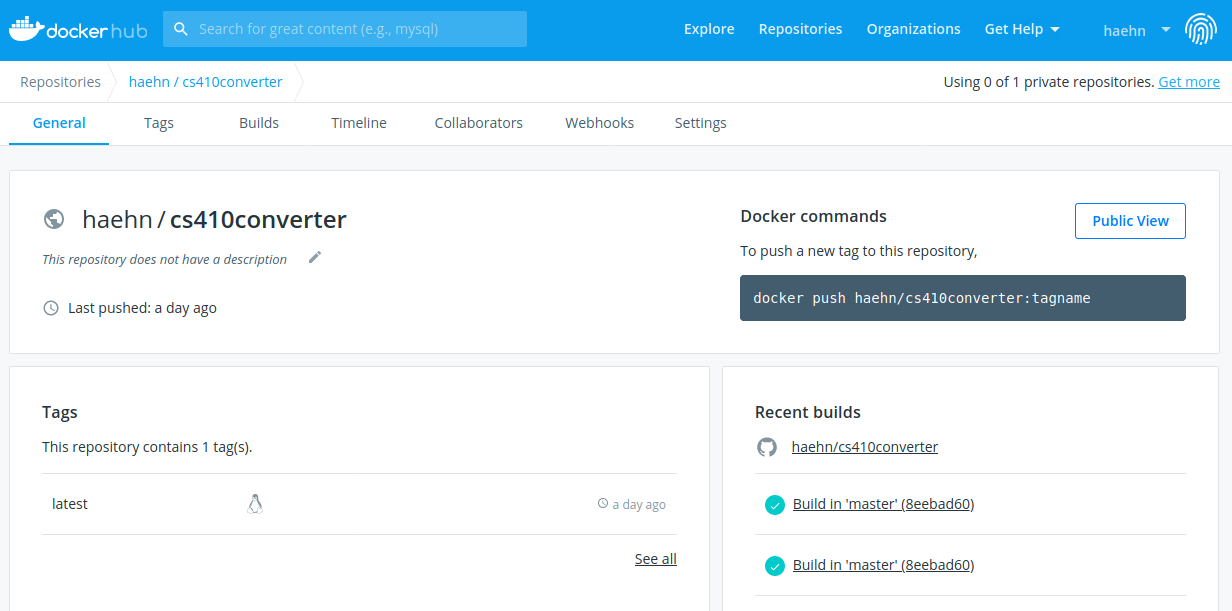Click 'This repository does not have a description'

(x=164, y=259)
